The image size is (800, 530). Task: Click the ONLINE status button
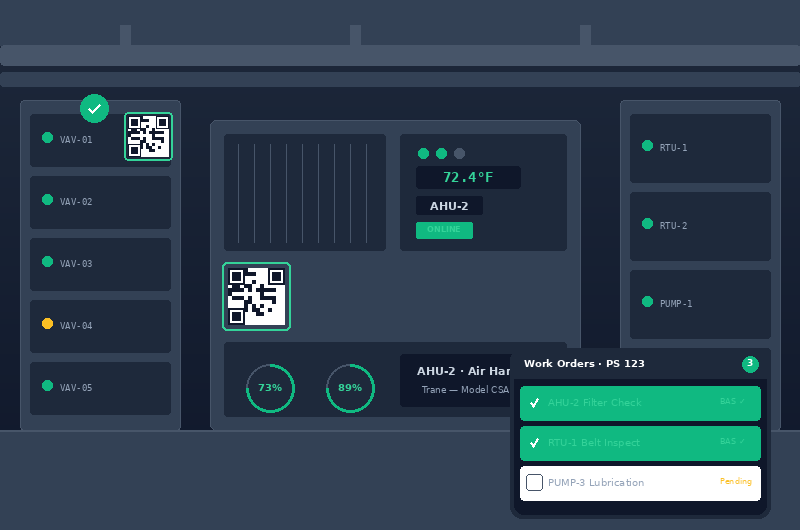(x=444, y=230)
